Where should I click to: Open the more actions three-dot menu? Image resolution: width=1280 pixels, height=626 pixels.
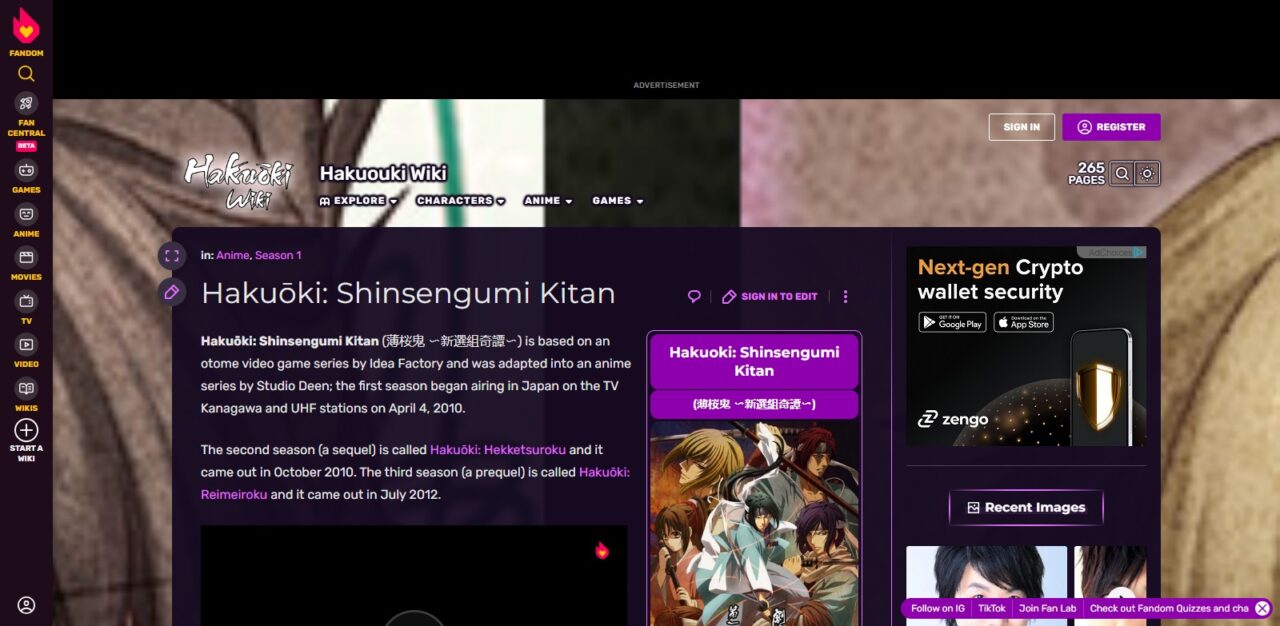tap(845, 296)
